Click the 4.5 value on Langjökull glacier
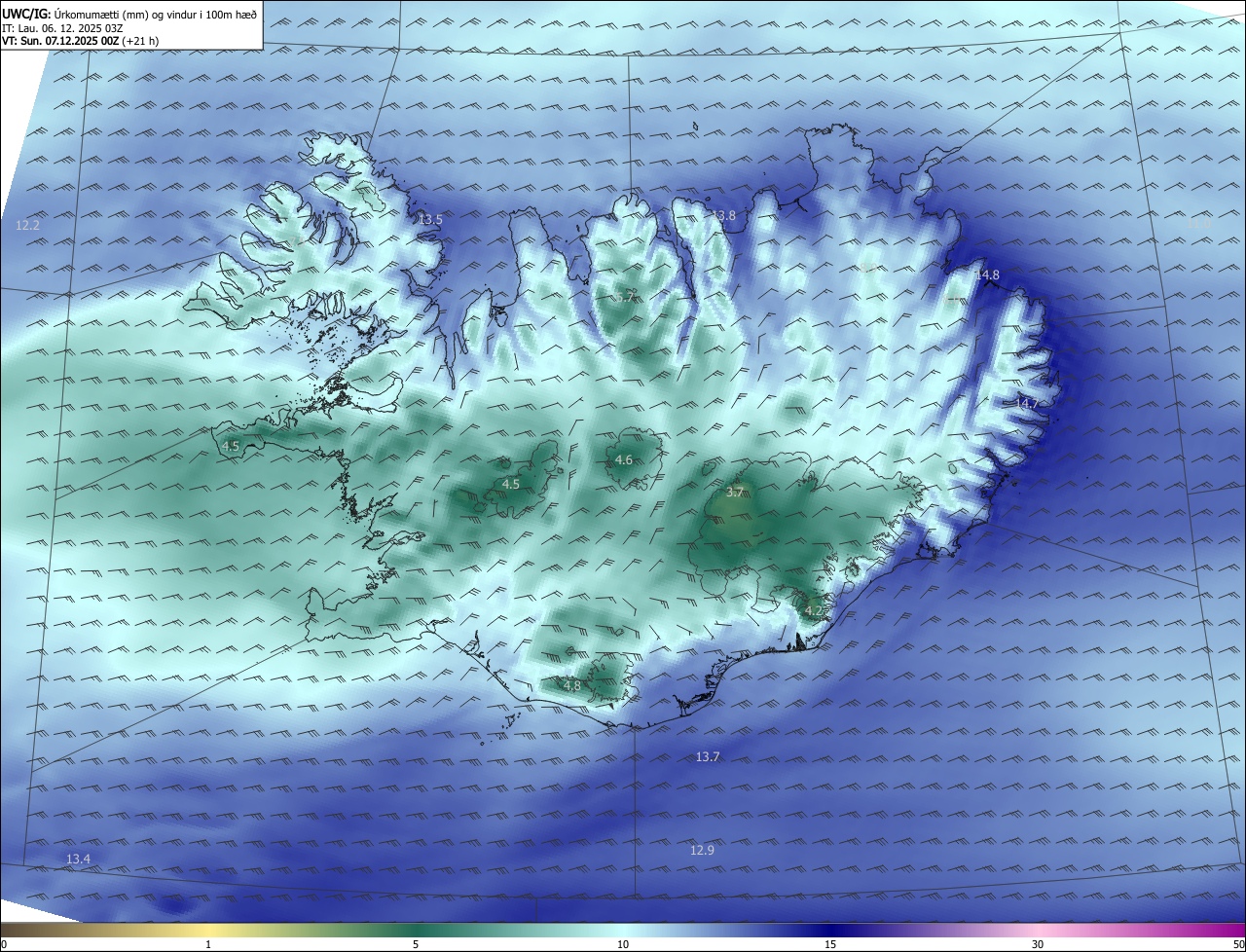 pyautogui.click(x=511, y=484)
